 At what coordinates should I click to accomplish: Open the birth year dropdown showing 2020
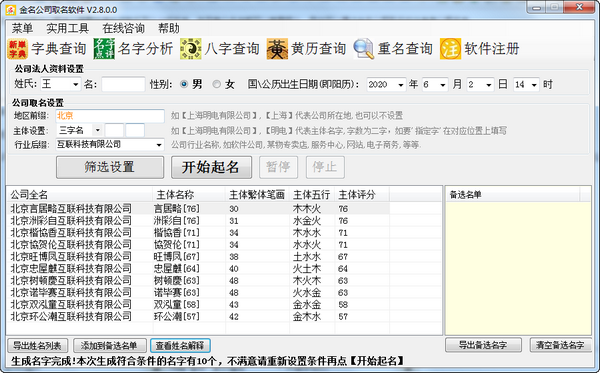(400, 85)
